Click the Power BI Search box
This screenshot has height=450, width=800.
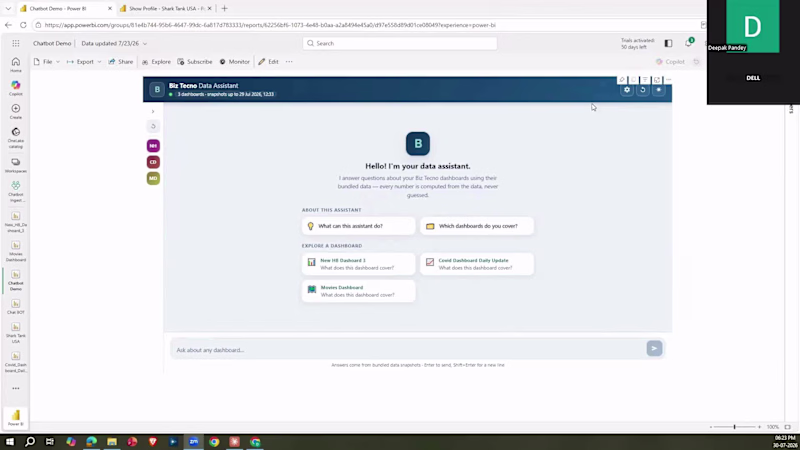tap(400, 43)
